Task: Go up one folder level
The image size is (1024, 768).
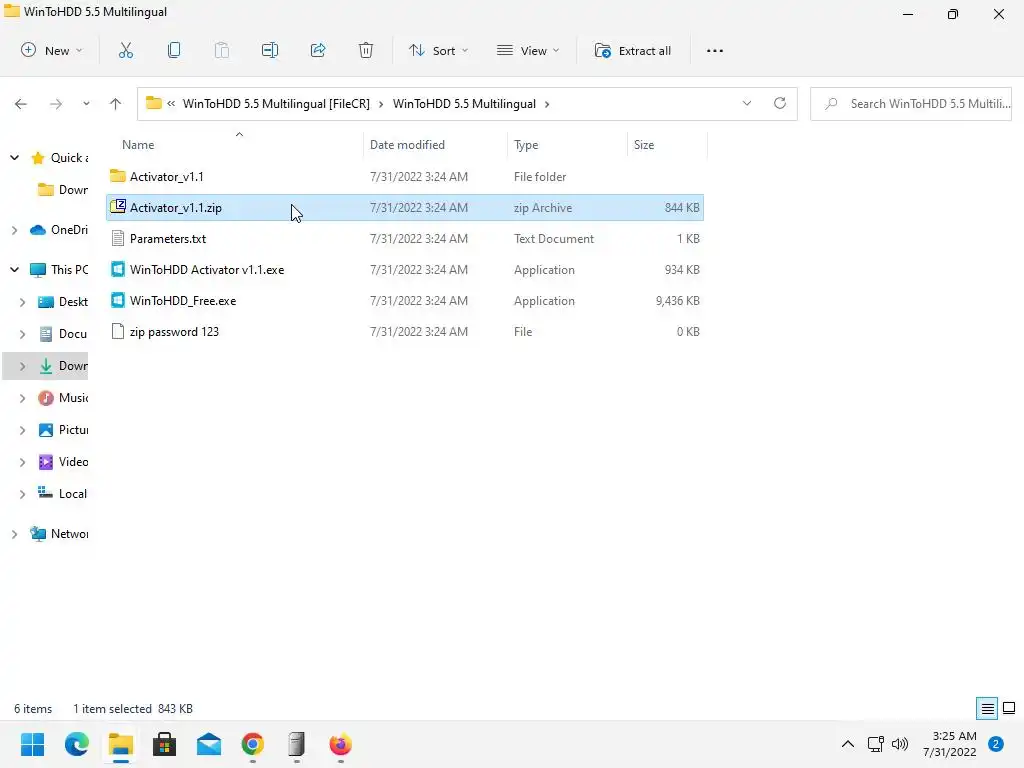Action: click(x=116, y=104)
